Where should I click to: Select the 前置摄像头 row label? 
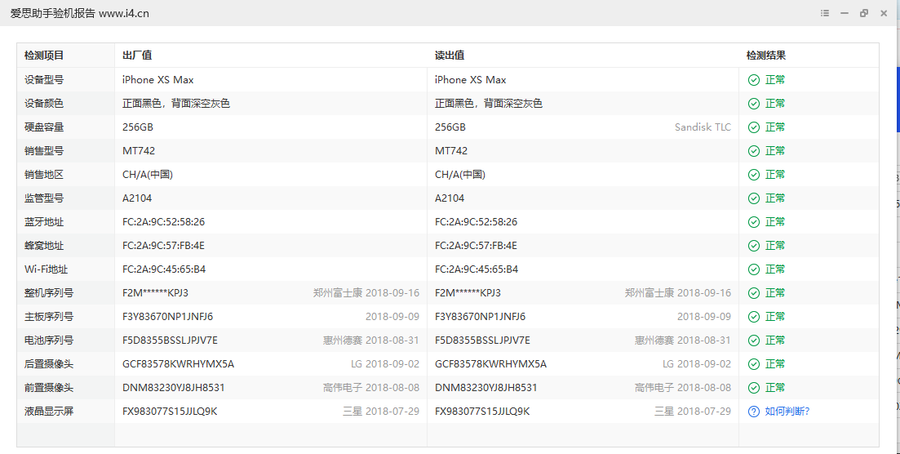click(49, 388)
